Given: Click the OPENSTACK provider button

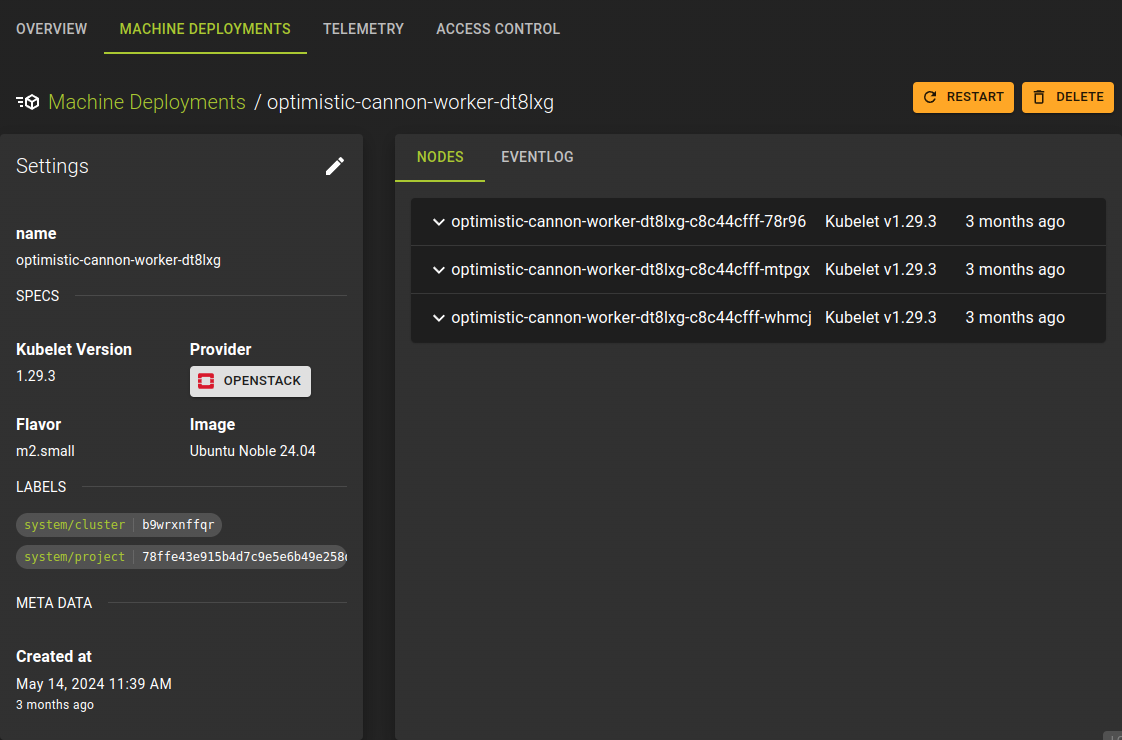Looking at the screenshot, I should (250, 381).
